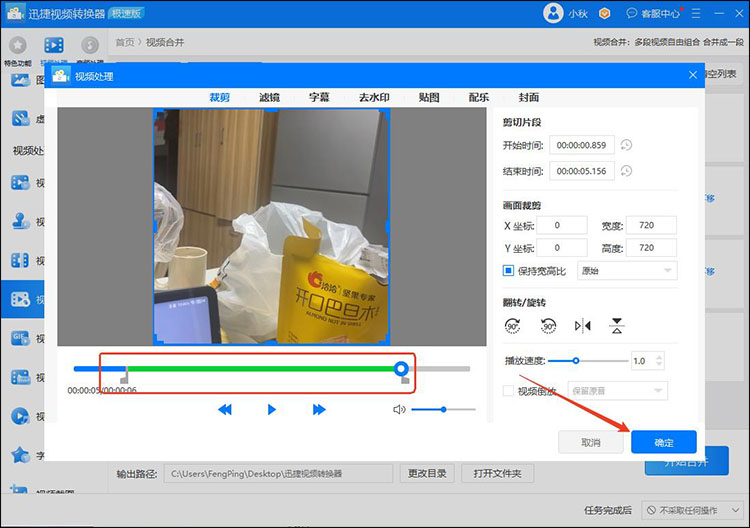Mute the preview volume speaker icon
750x528 pixels.
[399, 409]
